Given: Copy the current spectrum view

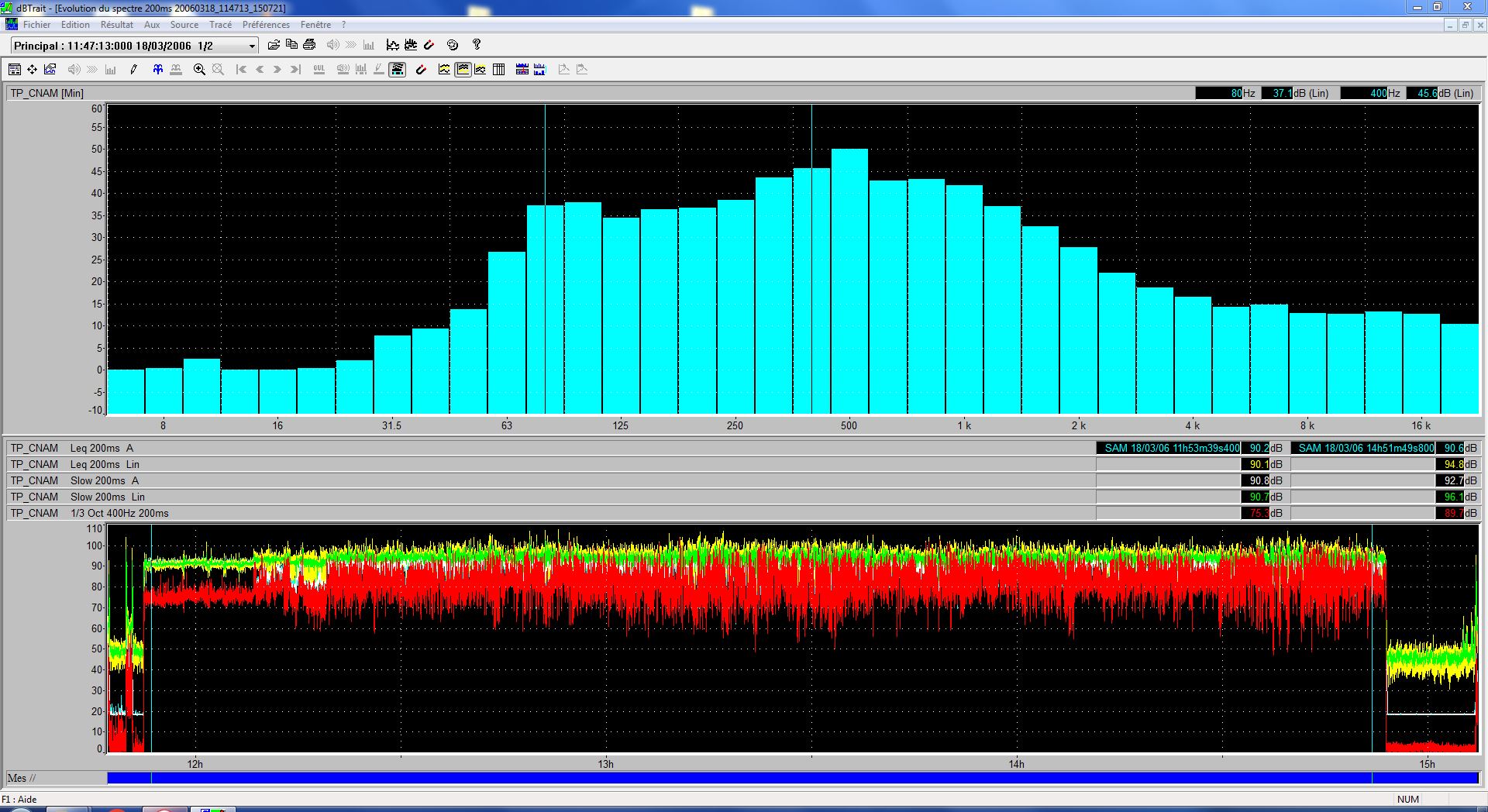Looking at the screenshot, I should 292,44.
